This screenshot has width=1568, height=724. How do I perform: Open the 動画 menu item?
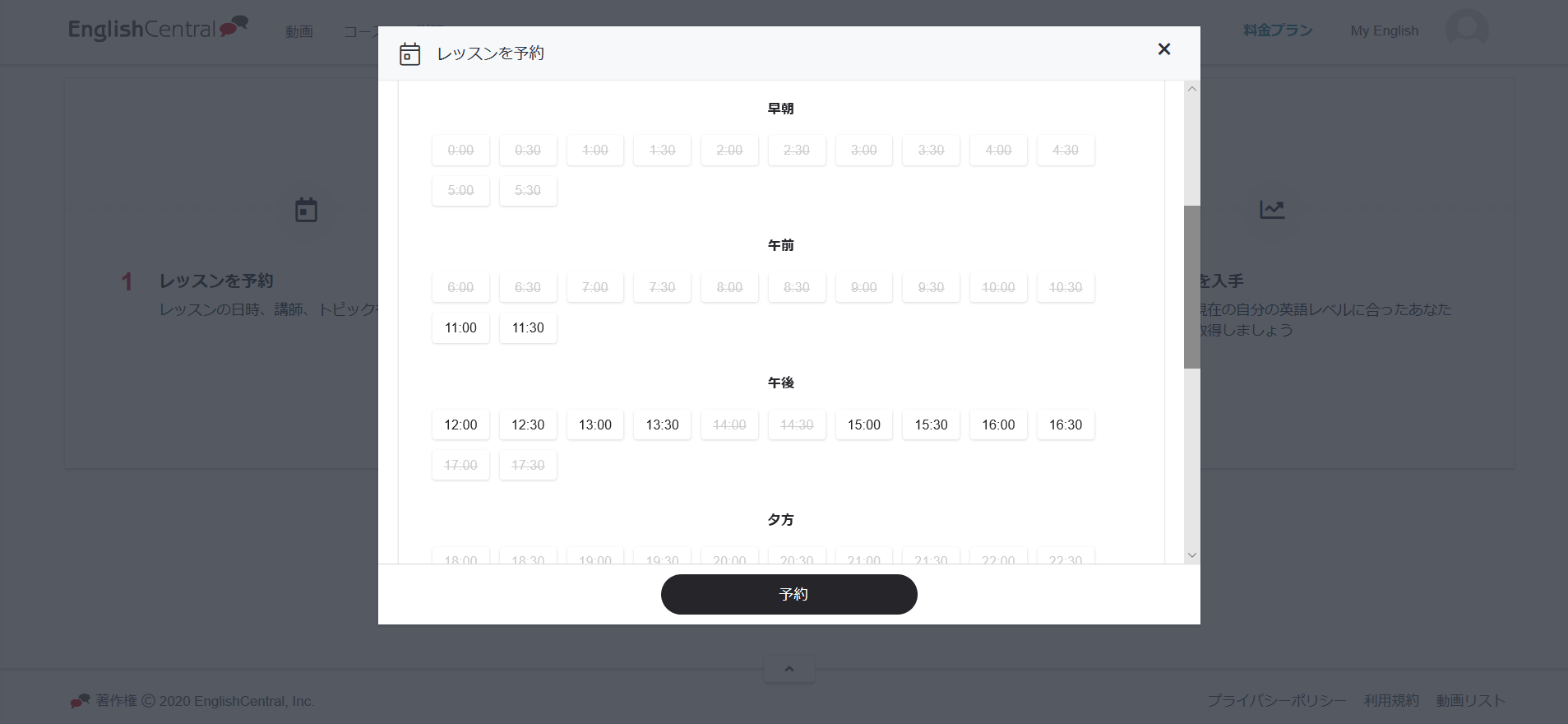(299, 31)
